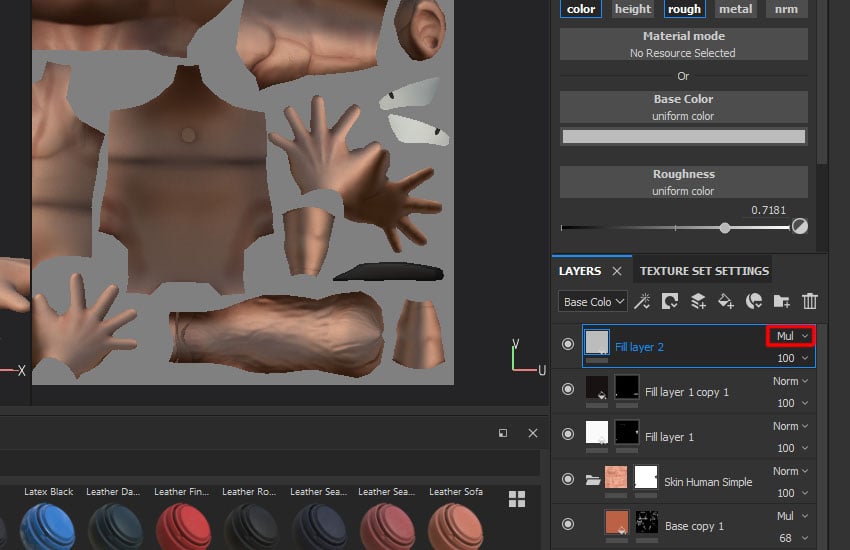Image resolution: width=850 pixels, height=550 pixels.
Task: Open opacity dropdown of Fill layer 1
Action: (x=792, y=448)
